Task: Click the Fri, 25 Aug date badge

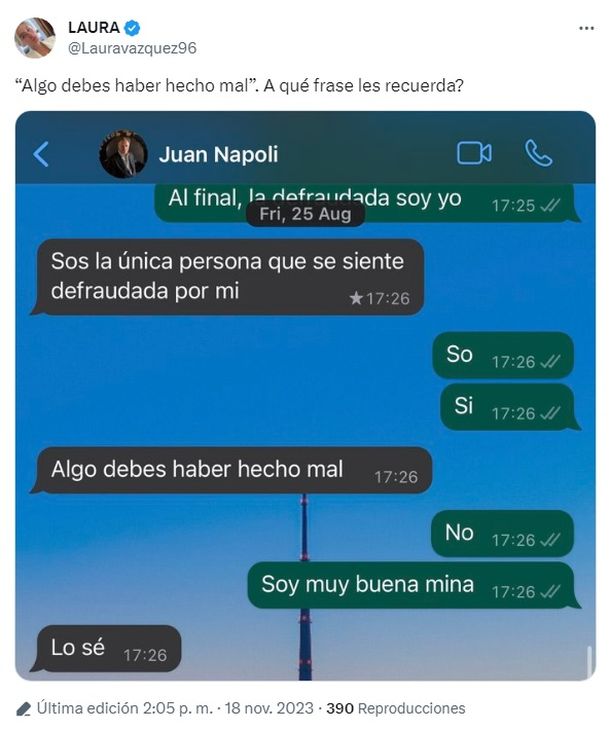Action: click(305, 214)
